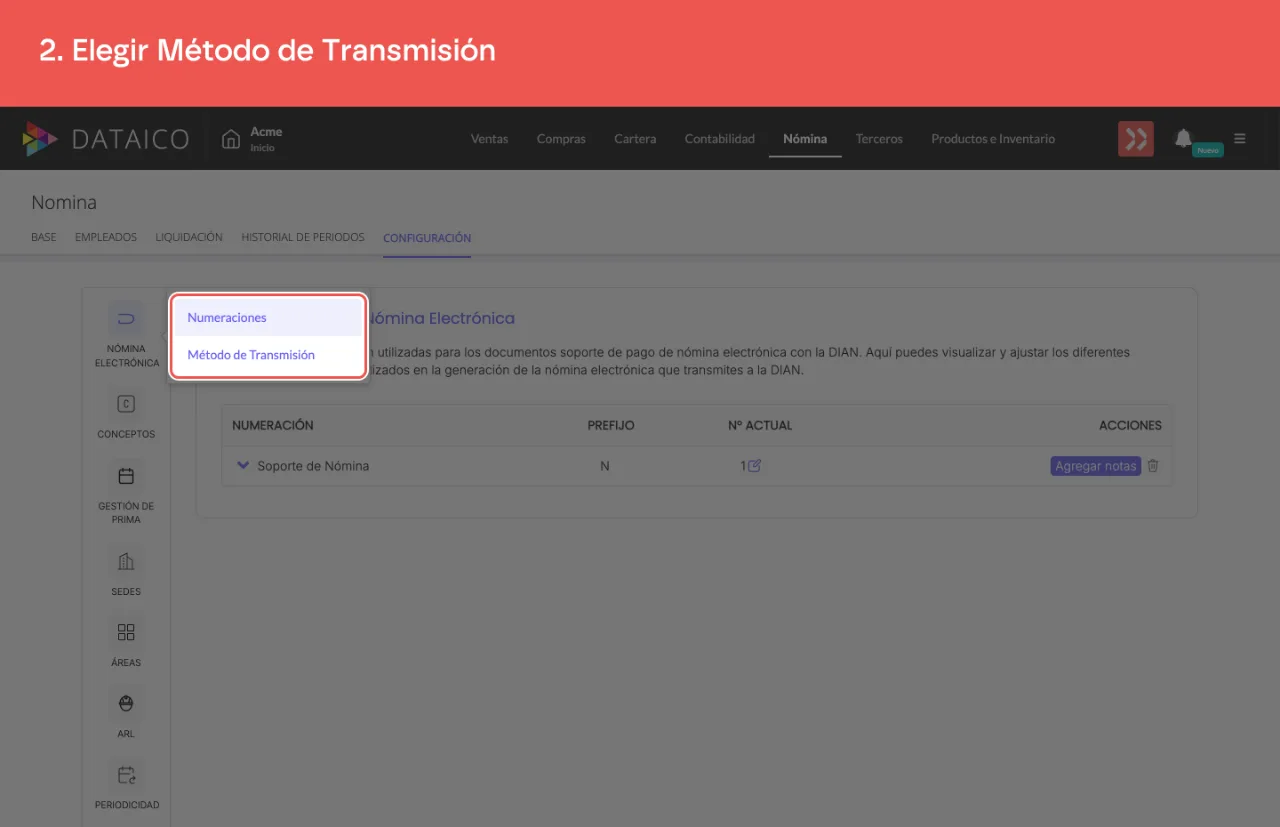This screenshot has height=827, width=1280.
Task: Open the Ventas menu
Action: tap(489, 139)
